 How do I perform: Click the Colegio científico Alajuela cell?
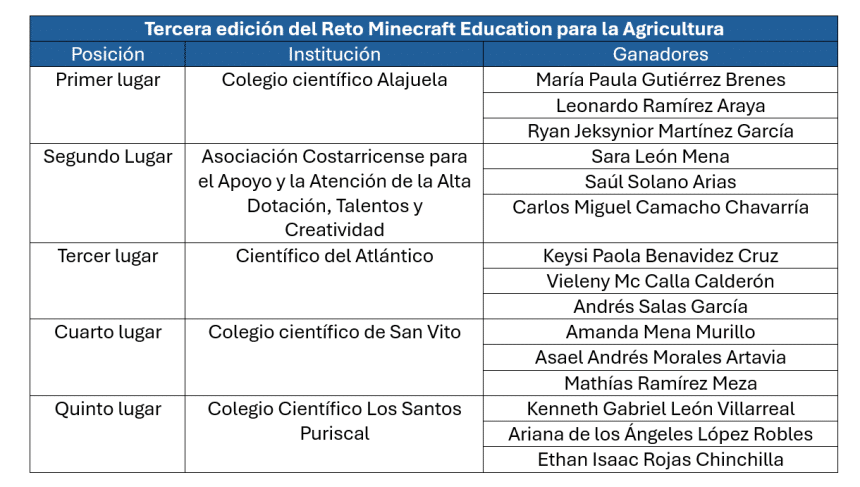(x=334, y=80)
